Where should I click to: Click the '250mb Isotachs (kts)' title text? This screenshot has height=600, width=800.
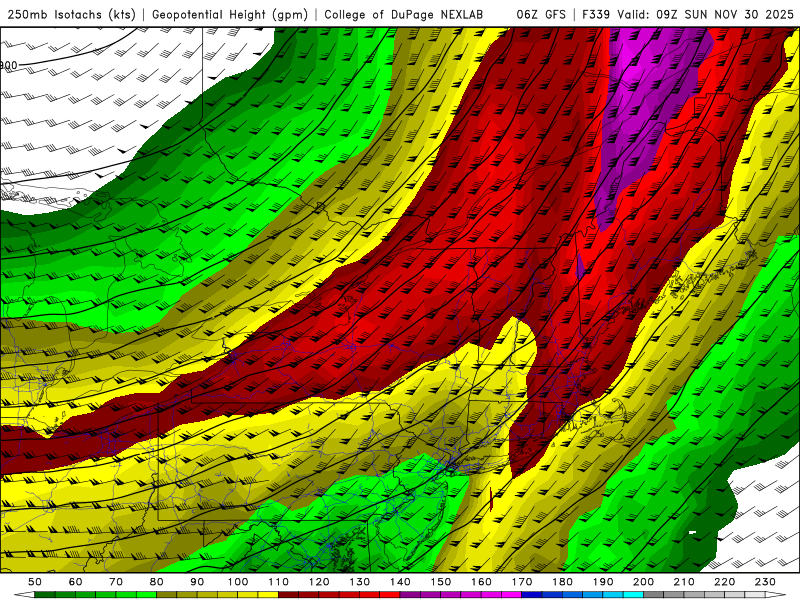71,15
